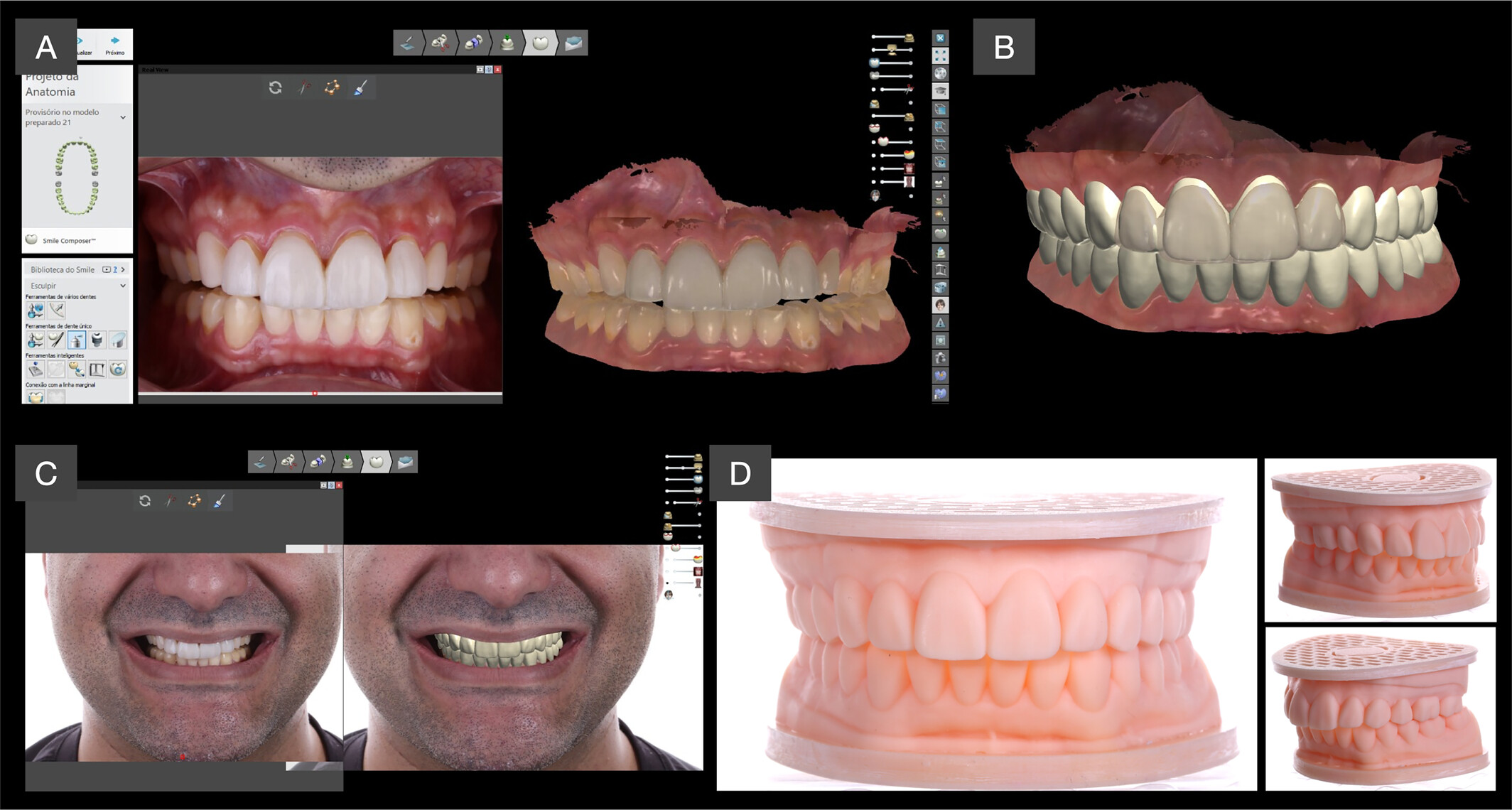Click the orange polygon points tool in panel A
1512x810 pixels.
pos(332,87)
